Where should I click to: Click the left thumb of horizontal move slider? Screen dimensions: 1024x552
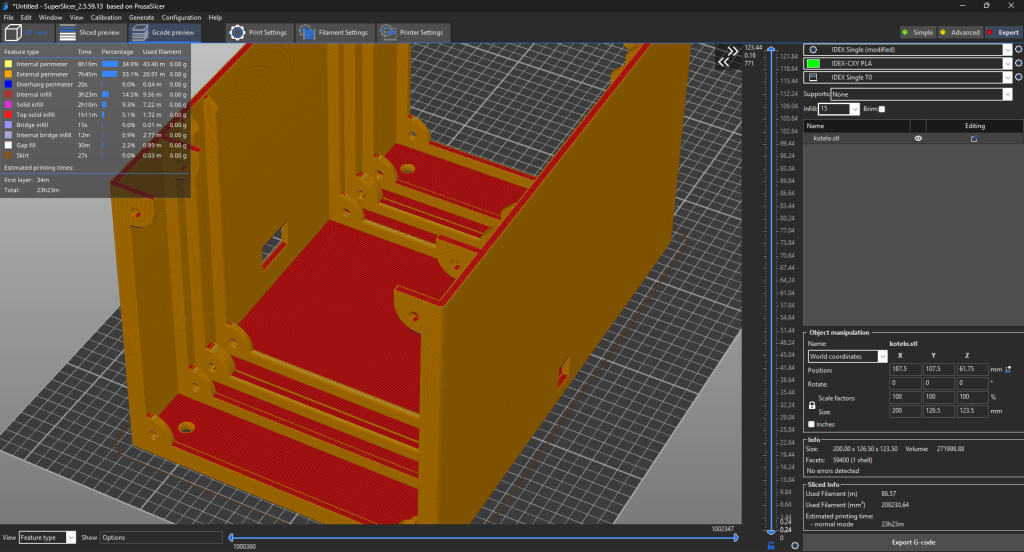click(x=231, y=538)
